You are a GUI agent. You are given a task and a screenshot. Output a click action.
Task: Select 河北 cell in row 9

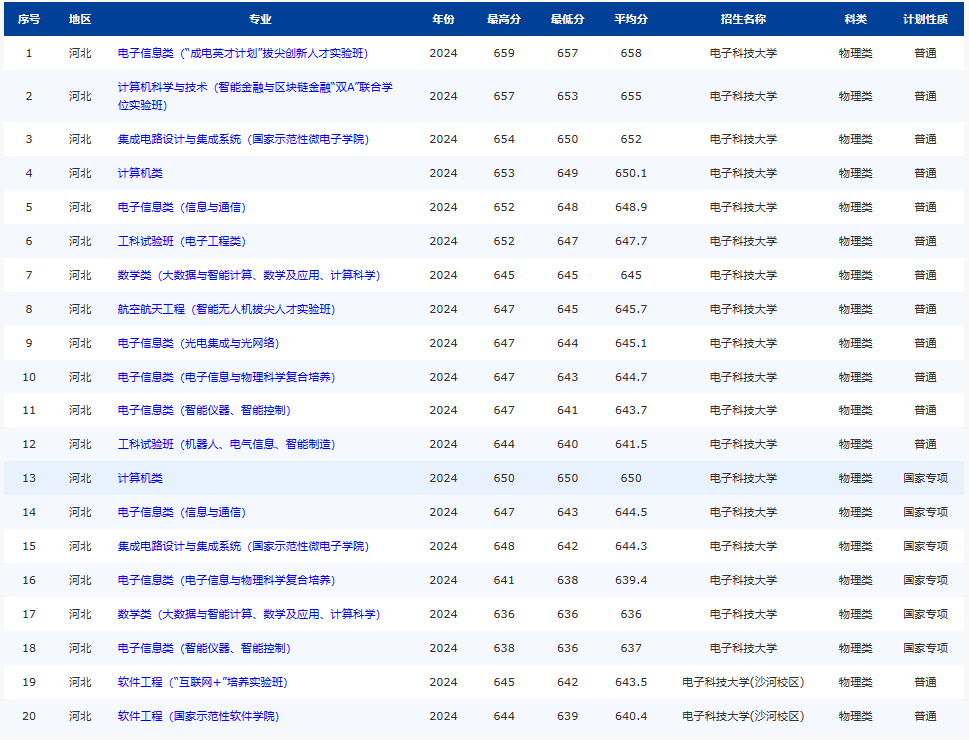80,343
